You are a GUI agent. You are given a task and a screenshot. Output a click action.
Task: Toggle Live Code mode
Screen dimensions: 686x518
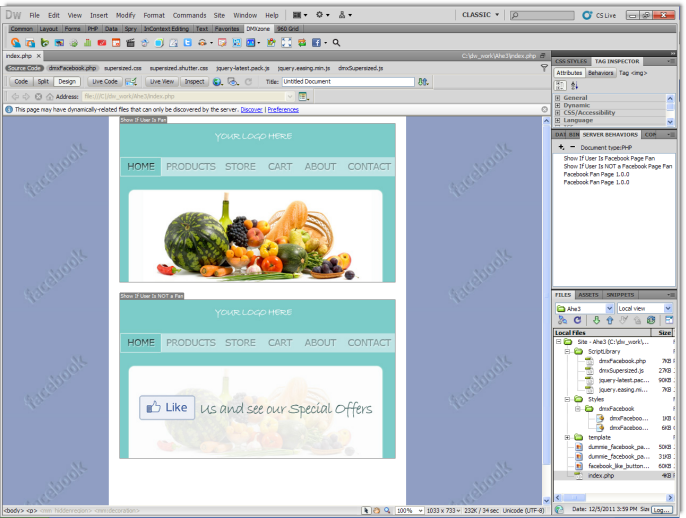point(105,81)
